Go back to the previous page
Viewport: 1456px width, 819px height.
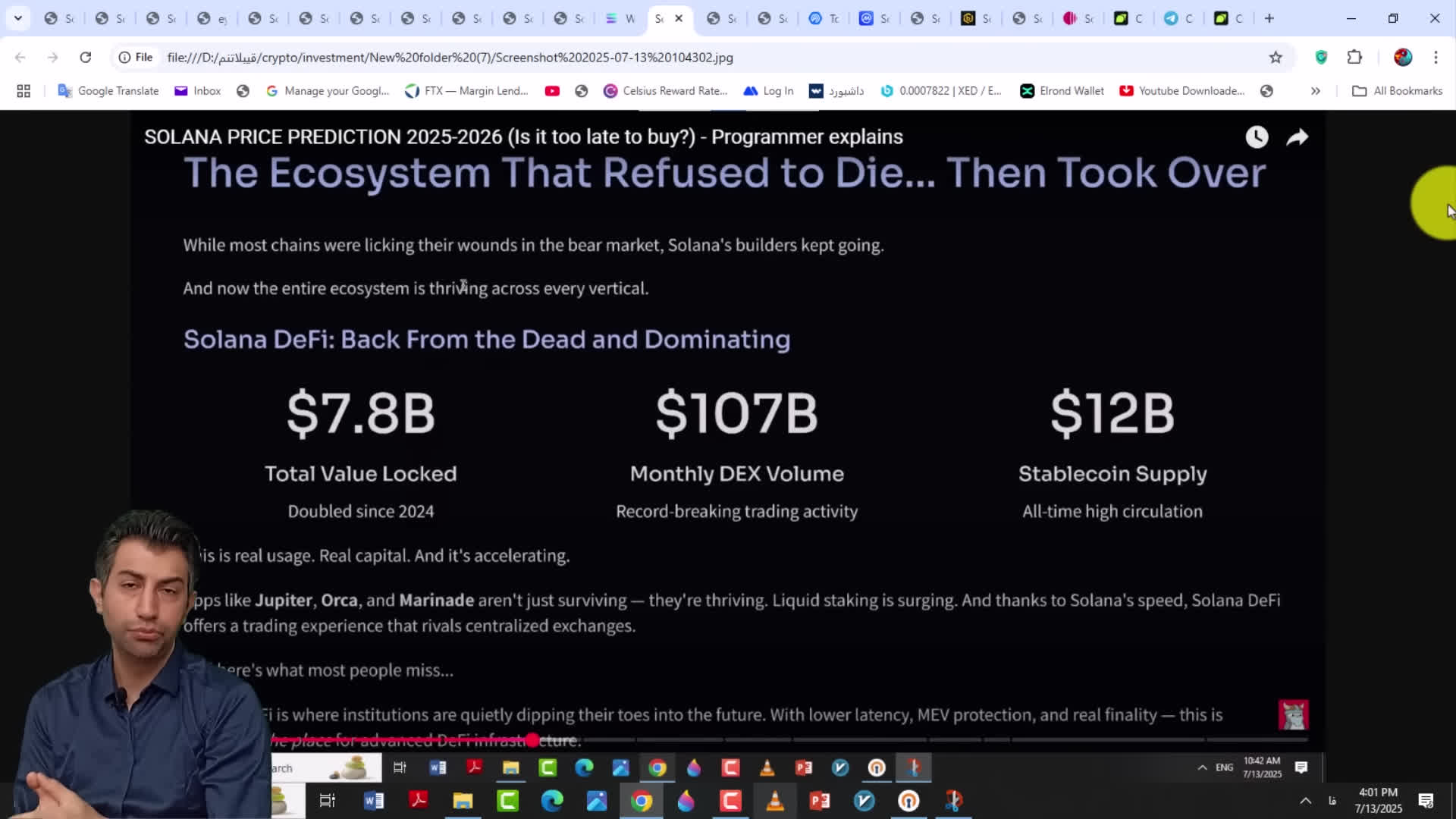click(x=20, y=57)
